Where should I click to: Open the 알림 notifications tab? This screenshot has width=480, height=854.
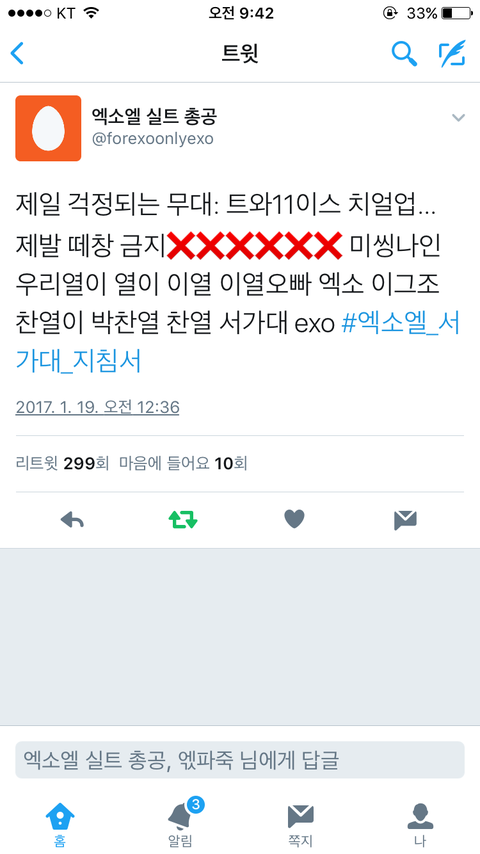point(180,824)
